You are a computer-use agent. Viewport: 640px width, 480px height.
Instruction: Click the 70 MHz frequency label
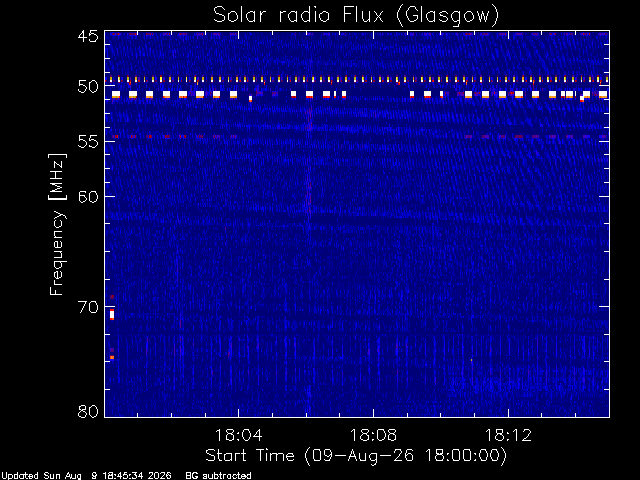[88, 307]
